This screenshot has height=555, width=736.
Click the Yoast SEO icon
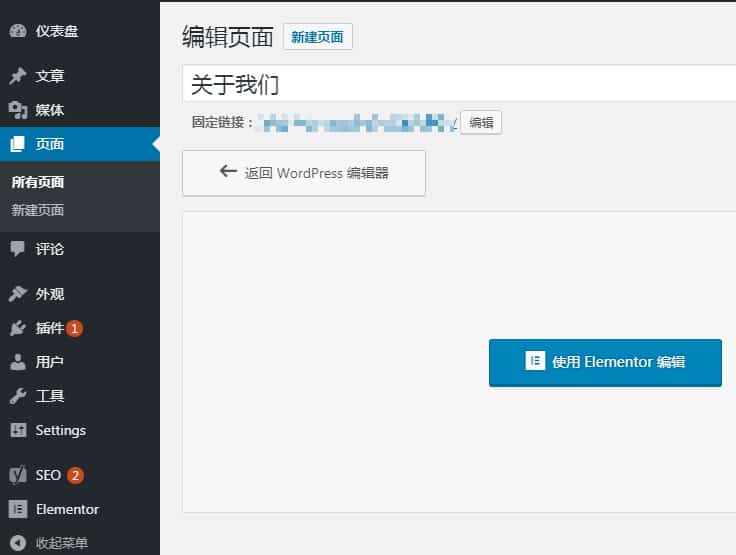tap(18, 475)
